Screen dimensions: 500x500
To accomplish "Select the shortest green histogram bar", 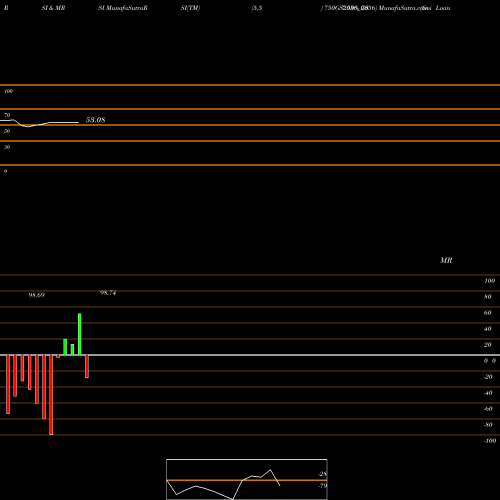I will 72,350.
